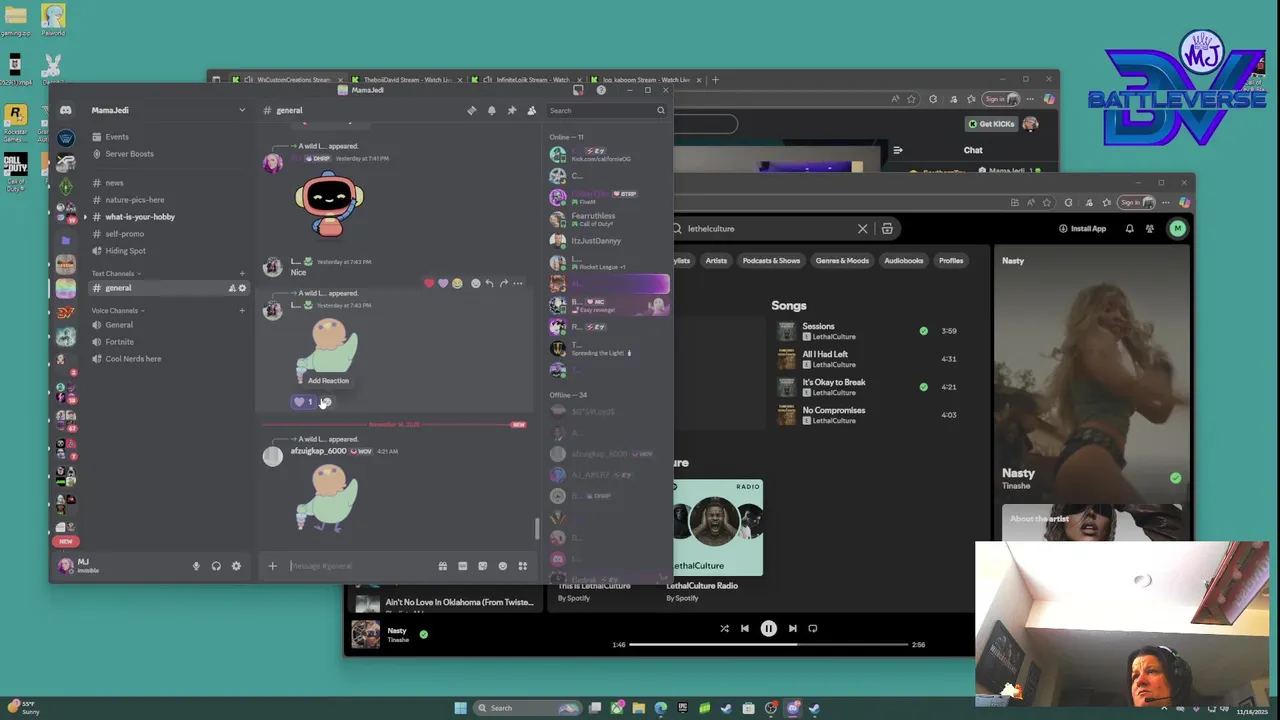
Task: Clear lethalculture search in Spotify
Action: (x=863, y=229)
